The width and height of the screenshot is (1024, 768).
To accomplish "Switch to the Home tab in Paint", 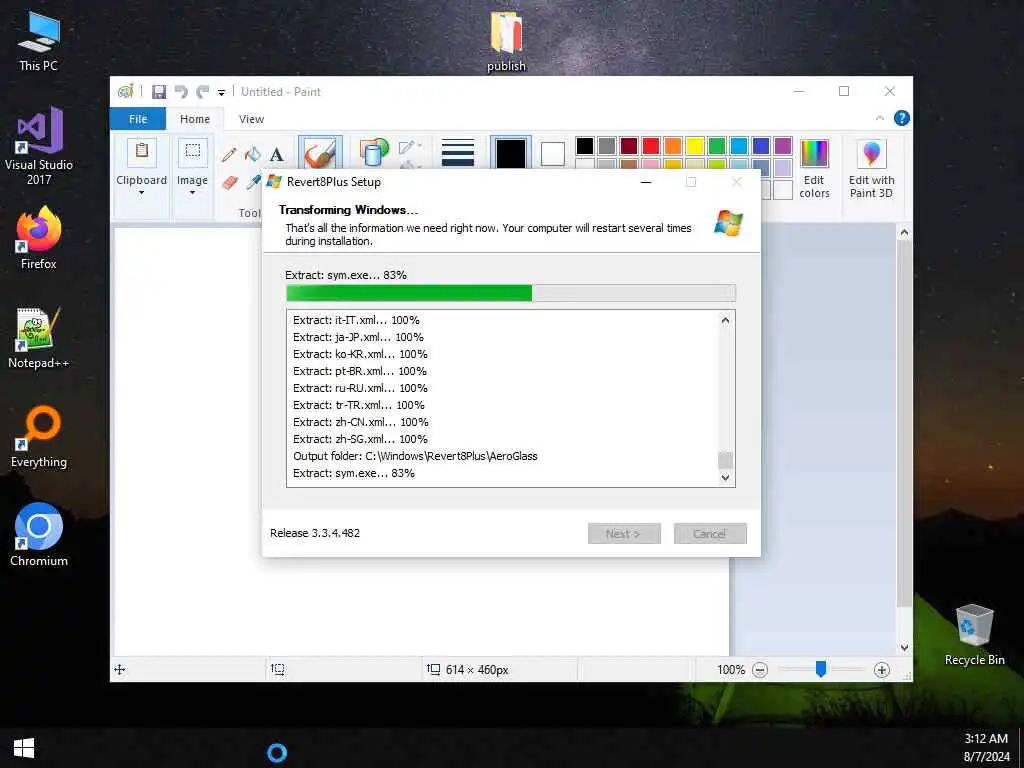I will (x=195, y=119).
